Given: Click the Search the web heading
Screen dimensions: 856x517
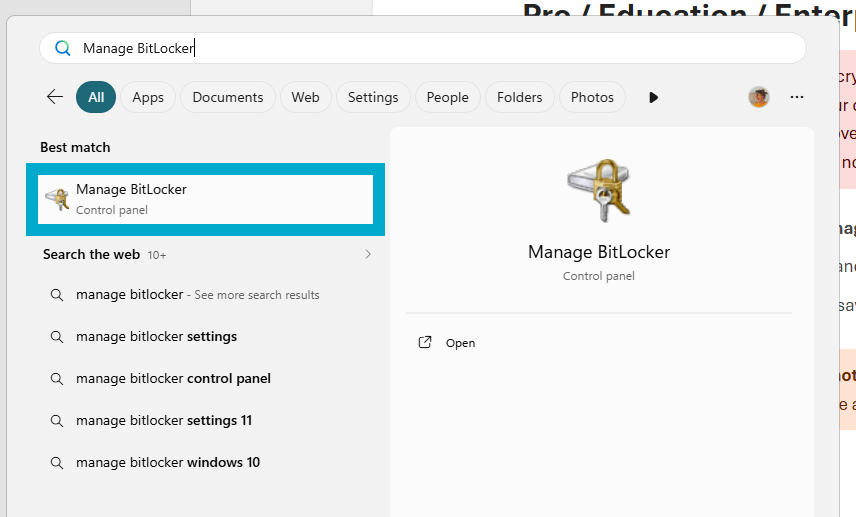Looking at the screenshot, I should click(91, 254).
